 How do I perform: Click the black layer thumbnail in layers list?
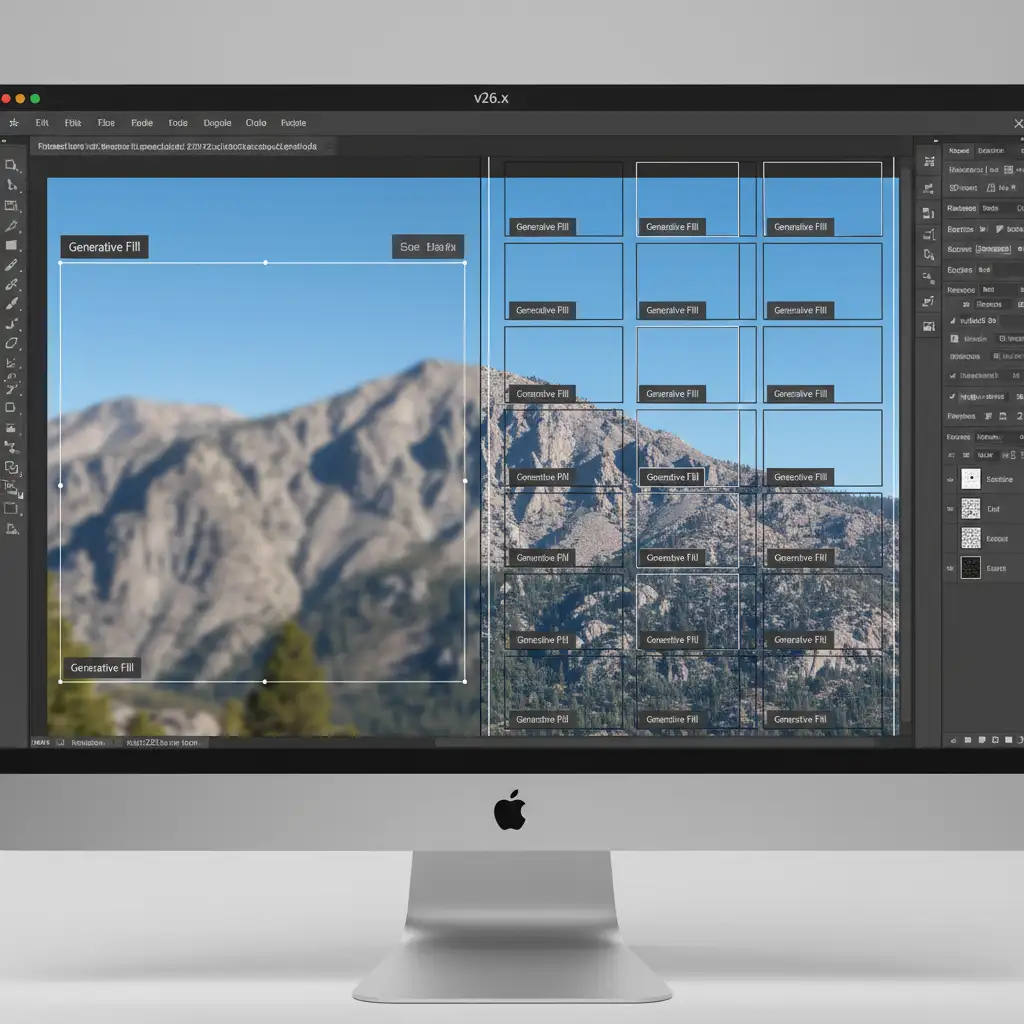[971, 568]
